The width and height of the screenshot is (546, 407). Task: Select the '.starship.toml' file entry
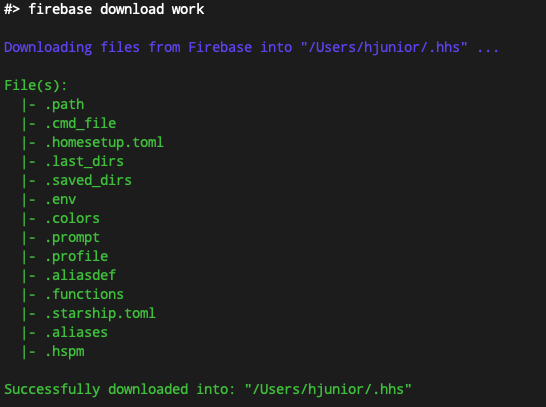[100, 313]
